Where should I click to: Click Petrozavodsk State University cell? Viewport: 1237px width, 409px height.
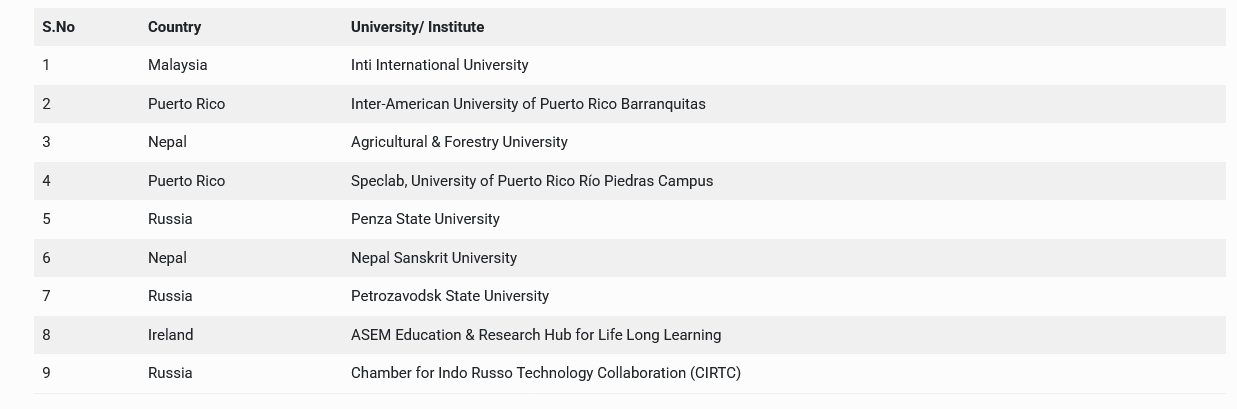tap(450, 296)
